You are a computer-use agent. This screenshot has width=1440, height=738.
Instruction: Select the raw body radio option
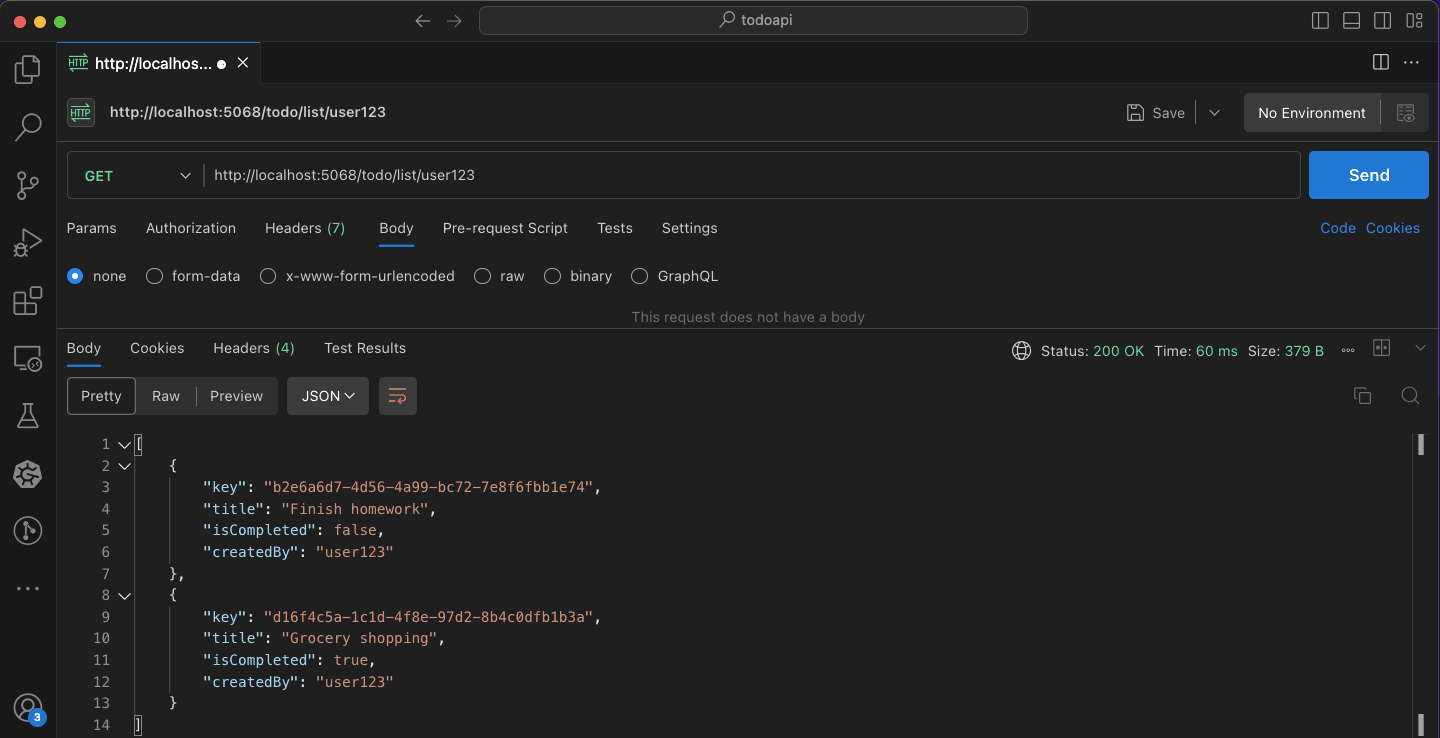pyautogui.click(x=483, y=276)
